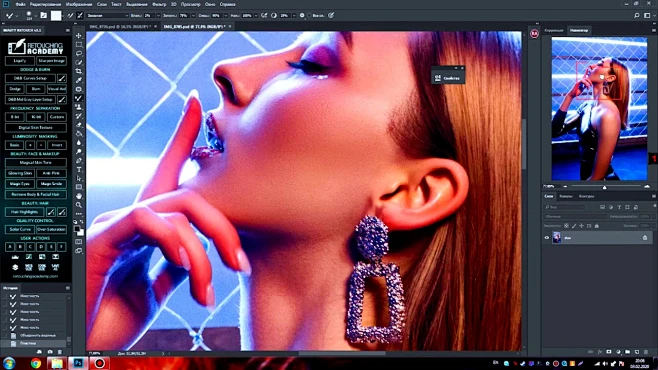Click the camera snapshot icon in History panel
658x370 pixels.
tap(50, 352)
